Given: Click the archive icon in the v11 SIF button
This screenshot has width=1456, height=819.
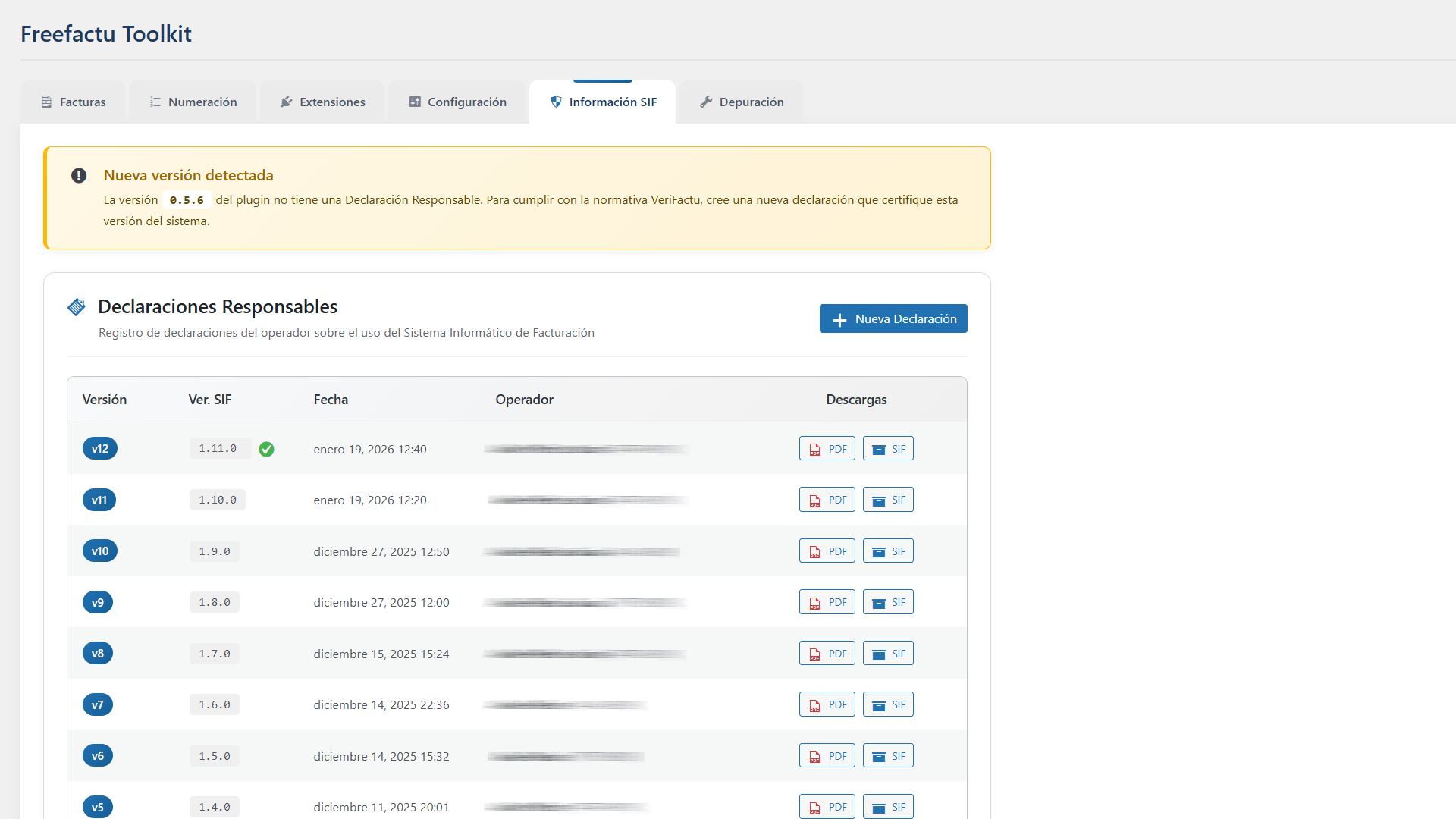Looking at the screenshot, I should click(x=879, y=500).
